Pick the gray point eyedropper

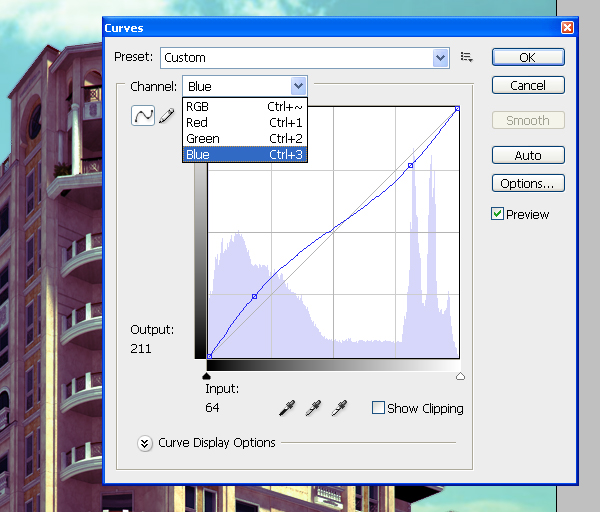[x=314, y=408]
